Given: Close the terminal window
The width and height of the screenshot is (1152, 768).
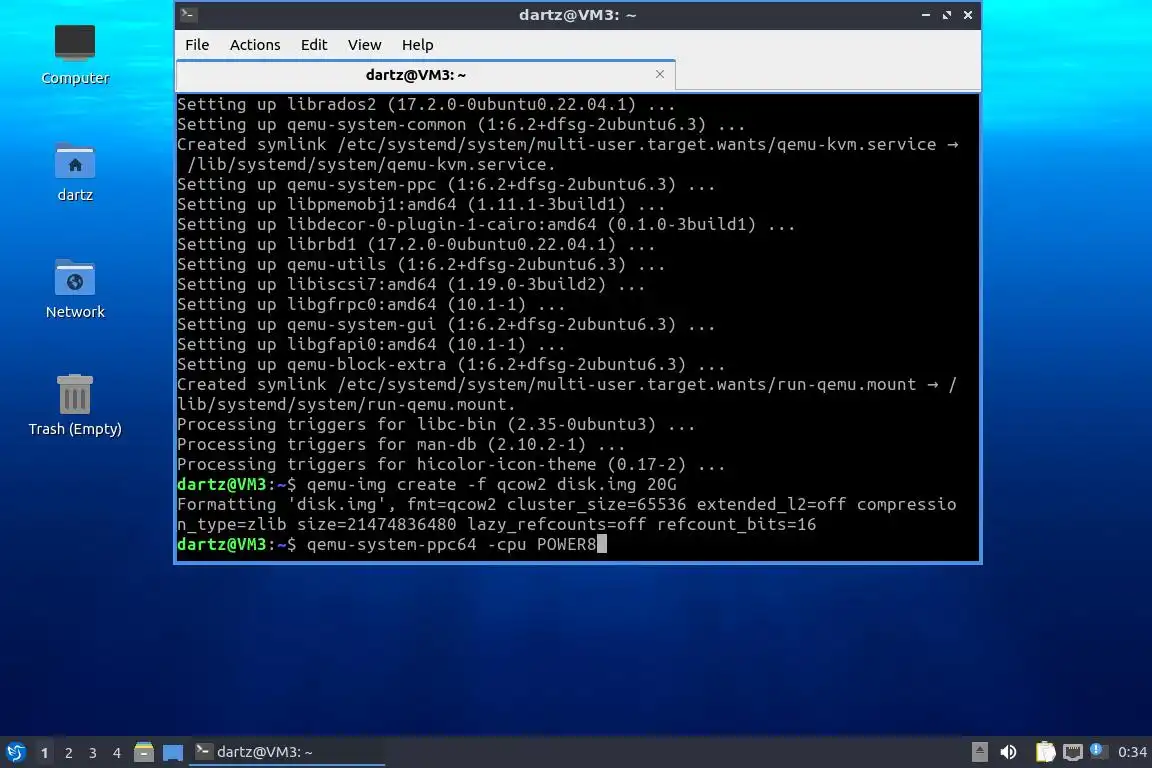Looking at the screenshot, I should click(968, 15).
